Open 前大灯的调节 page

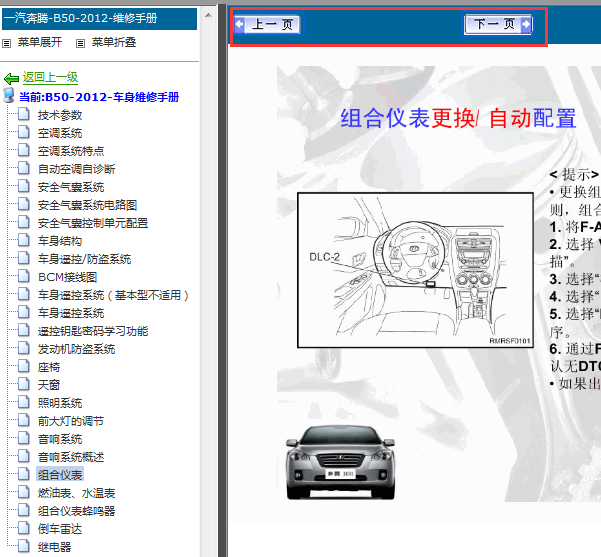point(71,421)
